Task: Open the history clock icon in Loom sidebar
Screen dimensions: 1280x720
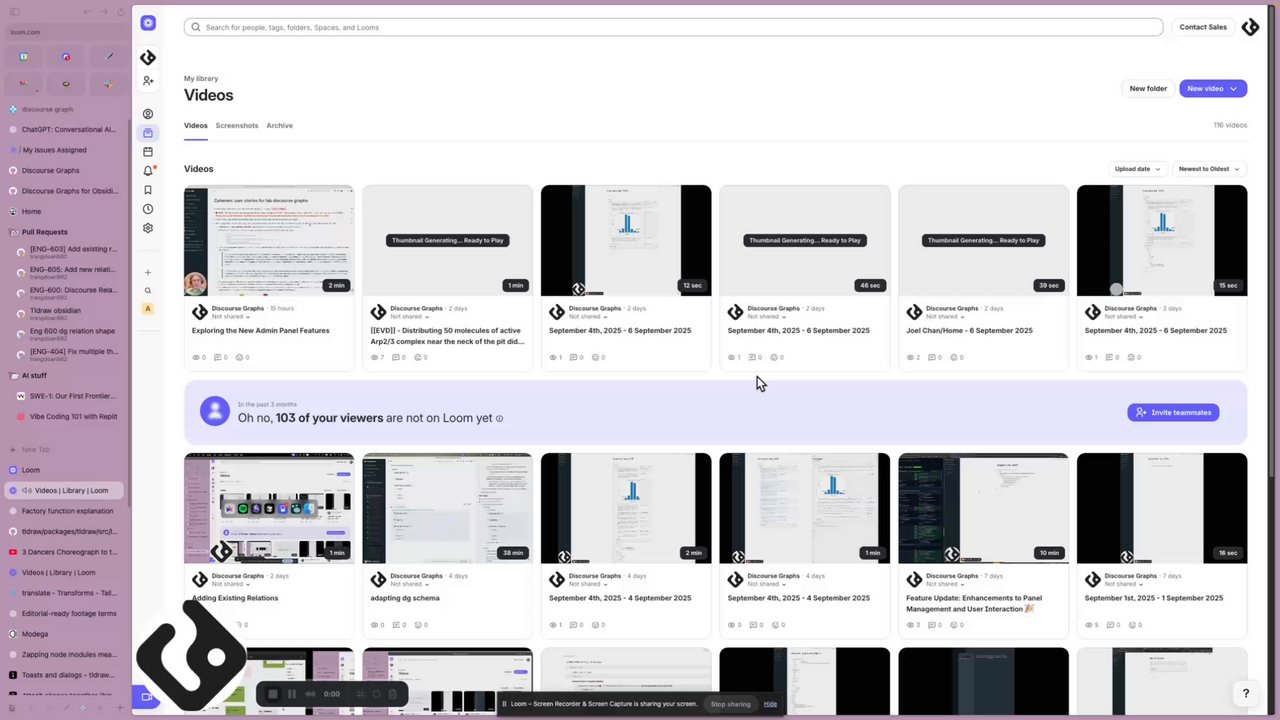Action: pyautogui.click(x=148, y=209)
